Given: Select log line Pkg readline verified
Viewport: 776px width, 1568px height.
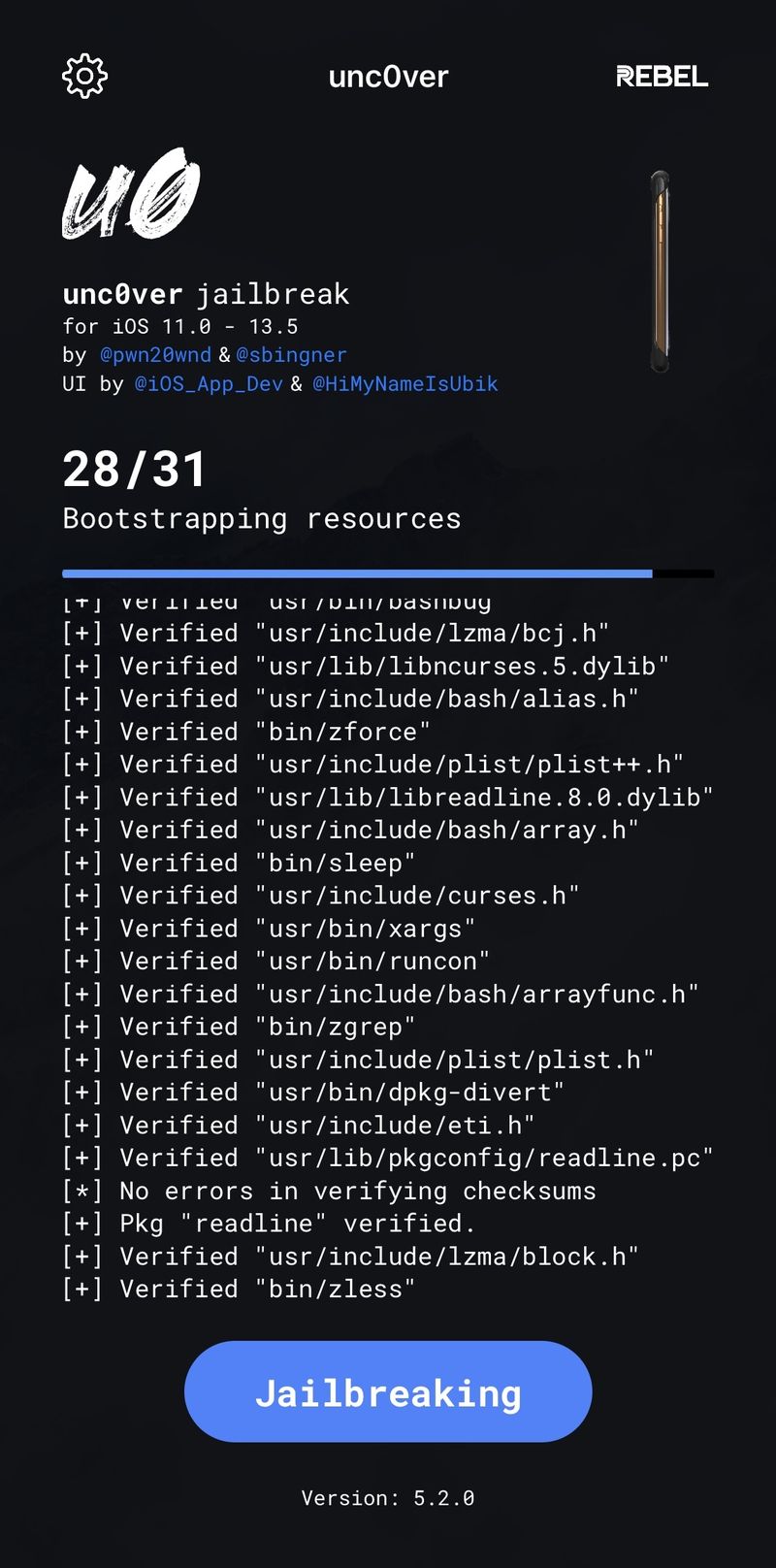Looking at the screenshot, I should click(x=269, y=1224).
